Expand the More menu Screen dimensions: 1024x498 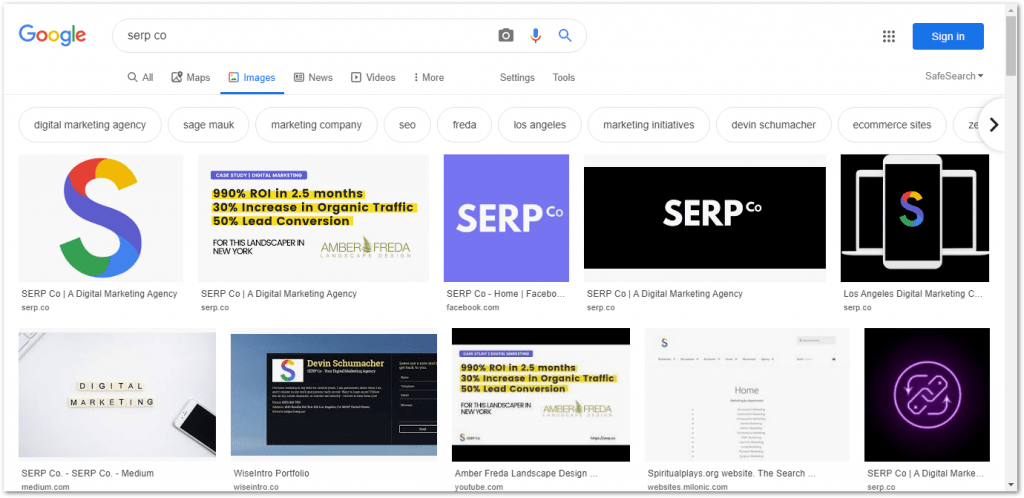[x=428, y=78]
